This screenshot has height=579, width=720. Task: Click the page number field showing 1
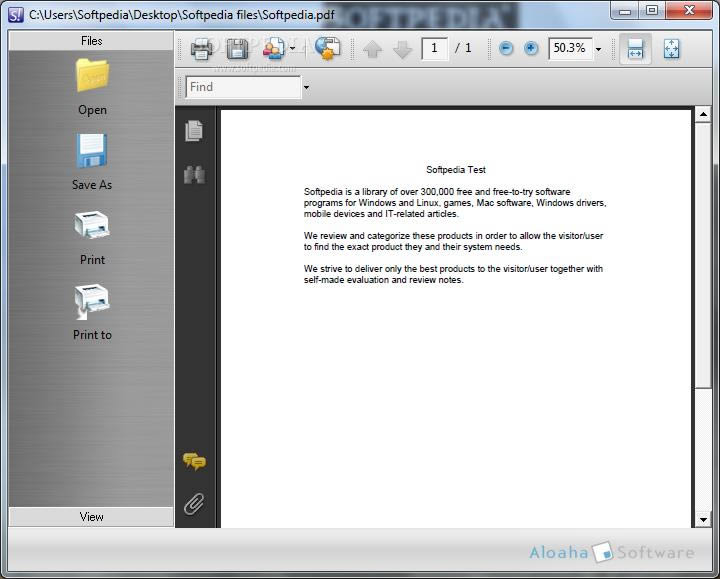click(x=434, y=48)
